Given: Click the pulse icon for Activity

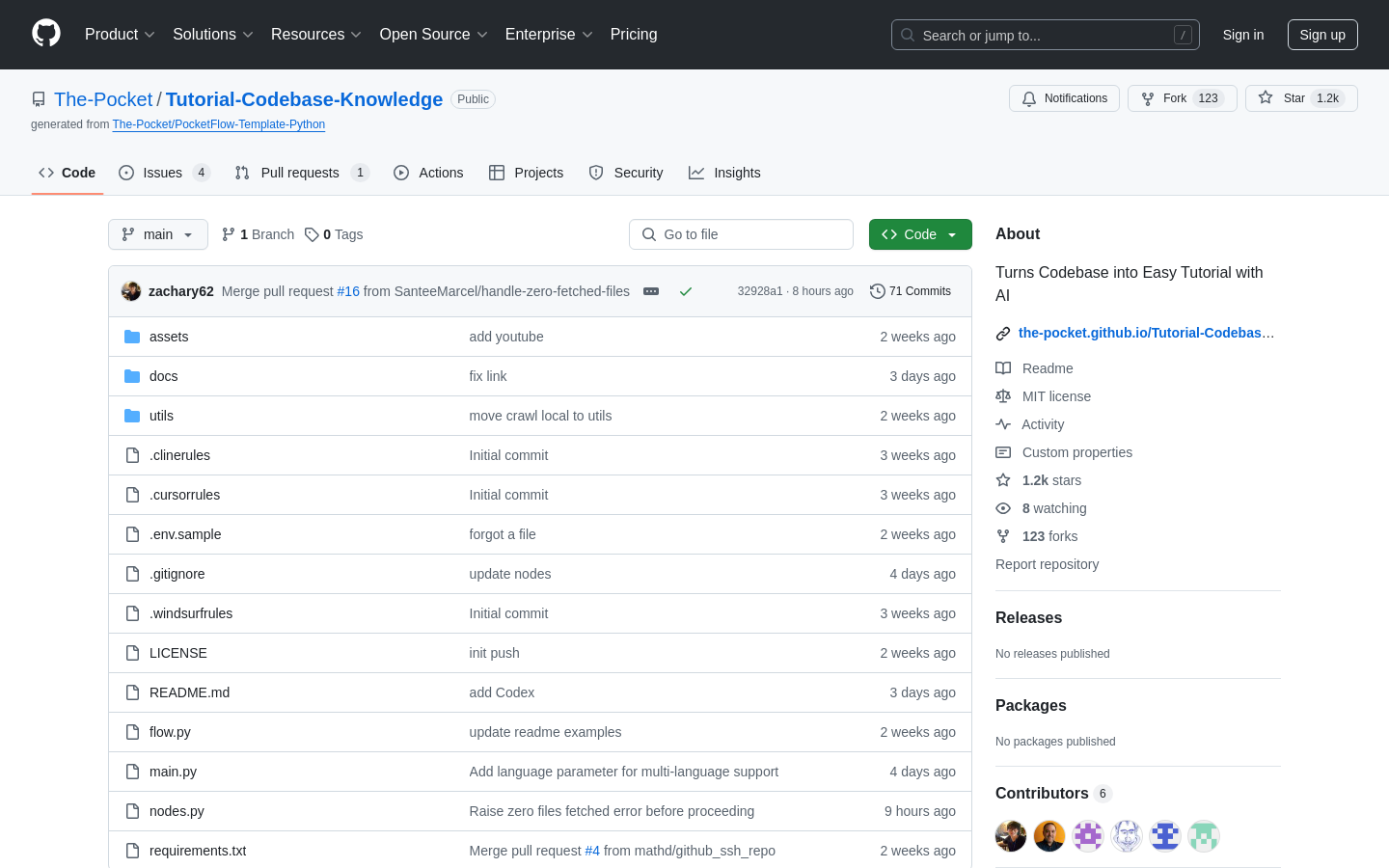Looking at the screenshot, I should (1003, 424).
